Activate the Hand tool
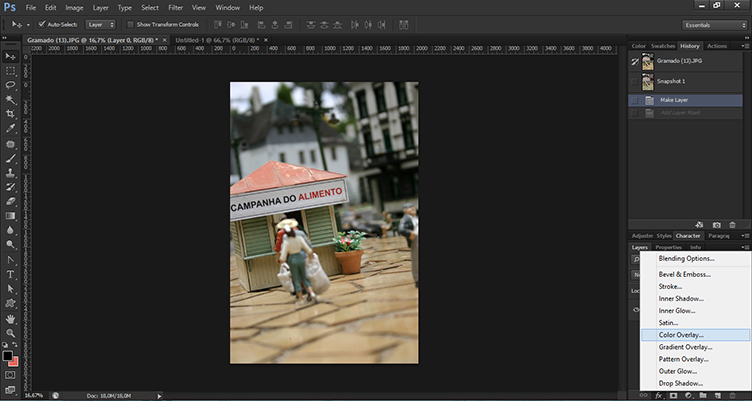The image size is (752, 401). (10, 317)
